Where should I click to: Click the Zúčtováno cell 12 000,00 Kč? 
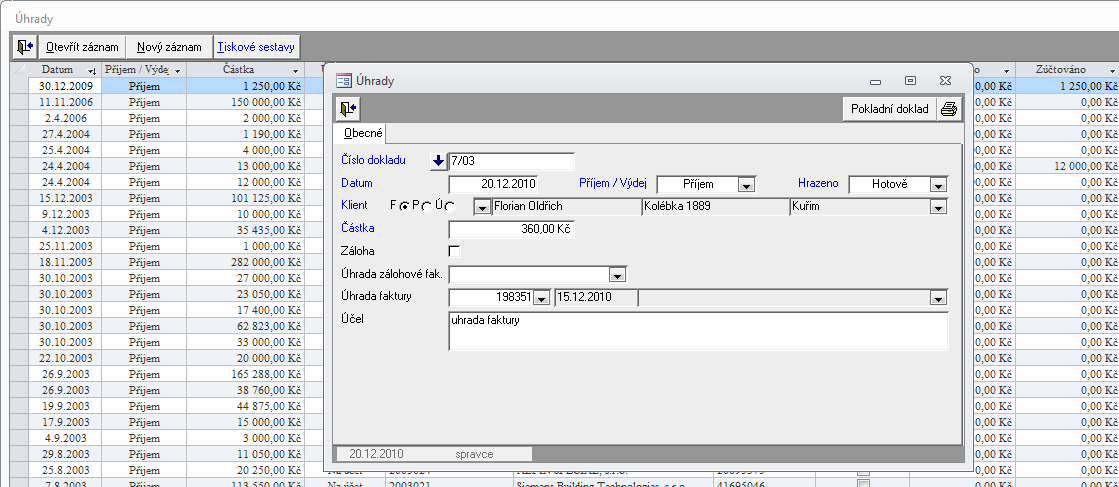pyautogui.click(x=1067, y=166)
